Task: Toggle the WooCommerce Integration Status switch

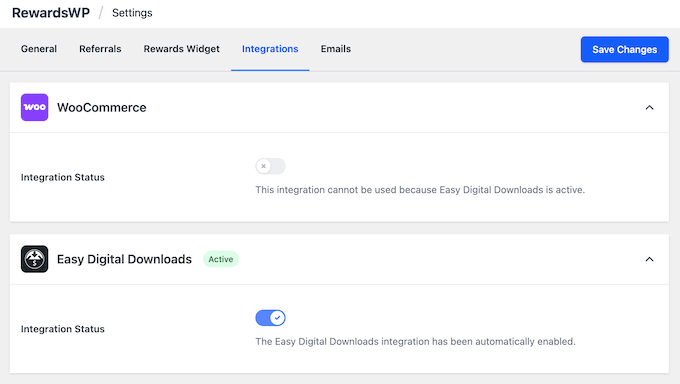Action: [x=270, y=166]
